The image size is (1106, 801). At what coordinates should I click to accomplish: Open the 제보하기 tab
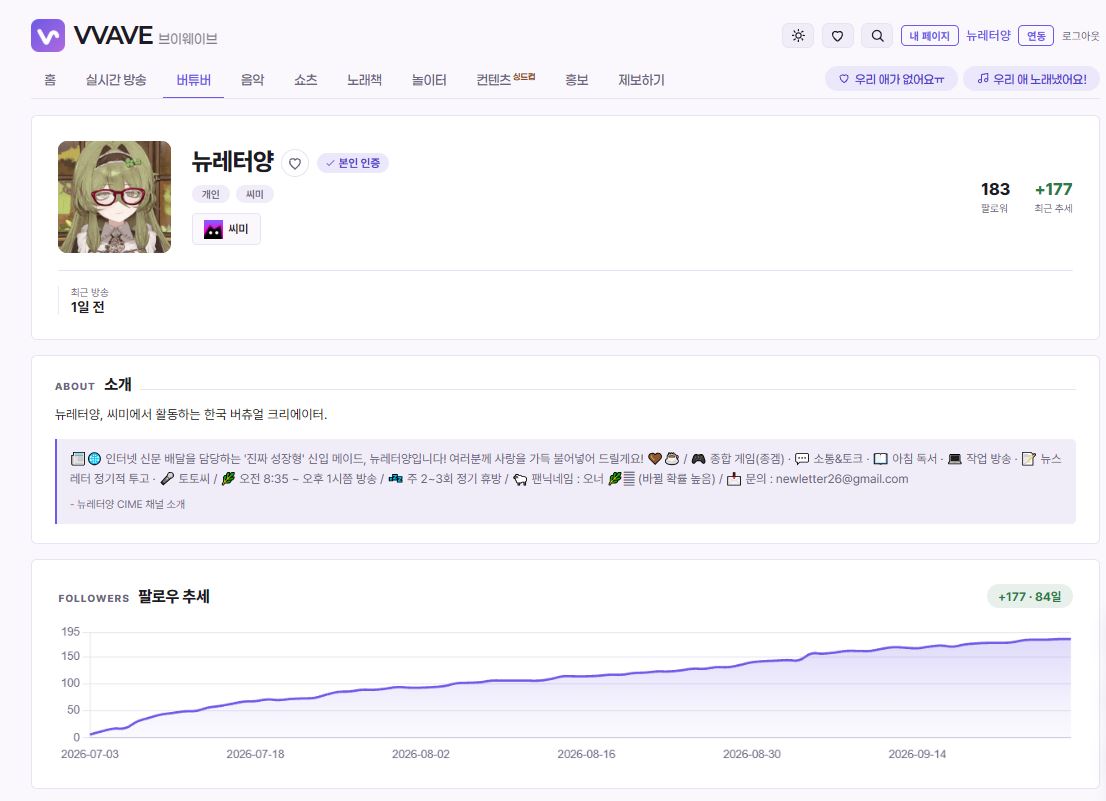pos(641,80)
